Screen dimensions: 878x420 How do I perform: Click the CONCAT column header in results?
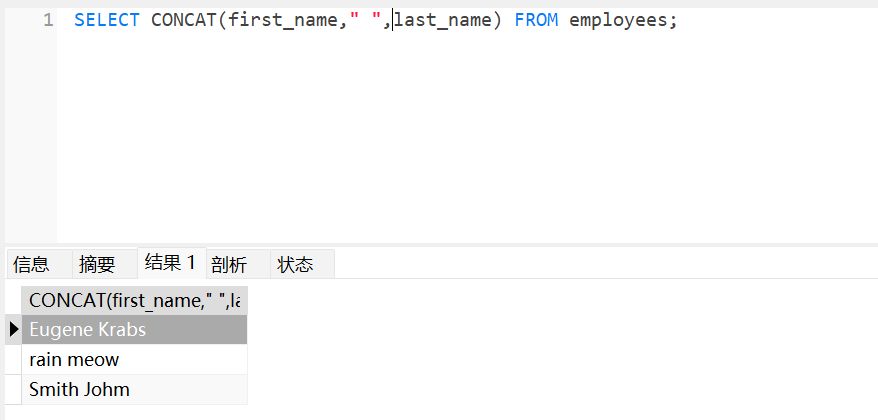pyautogui.click(x=134, y=300)
